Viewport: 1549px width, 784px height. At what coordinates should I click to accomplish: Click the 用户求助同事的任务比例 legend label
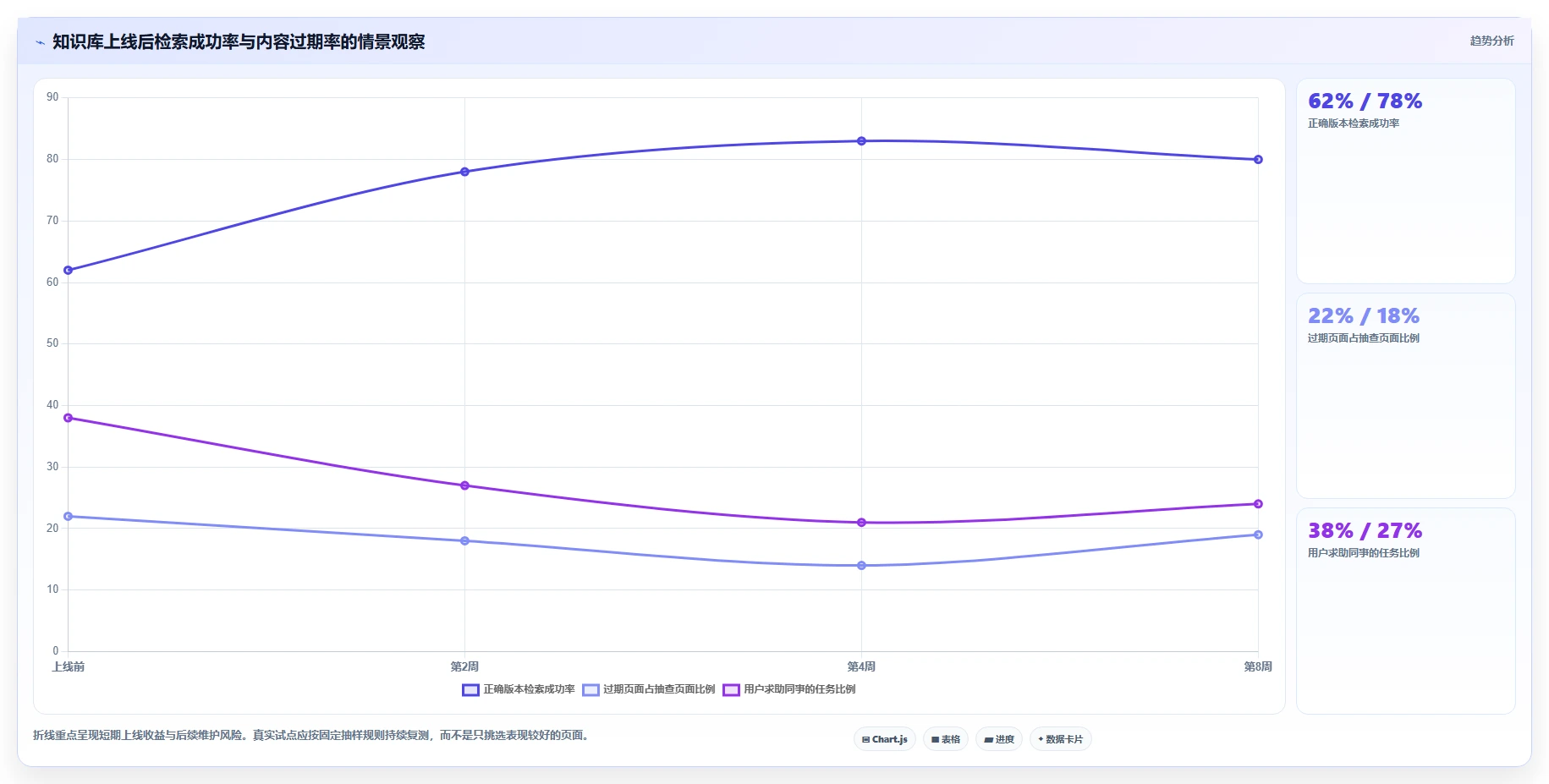[x=799, y=689]
